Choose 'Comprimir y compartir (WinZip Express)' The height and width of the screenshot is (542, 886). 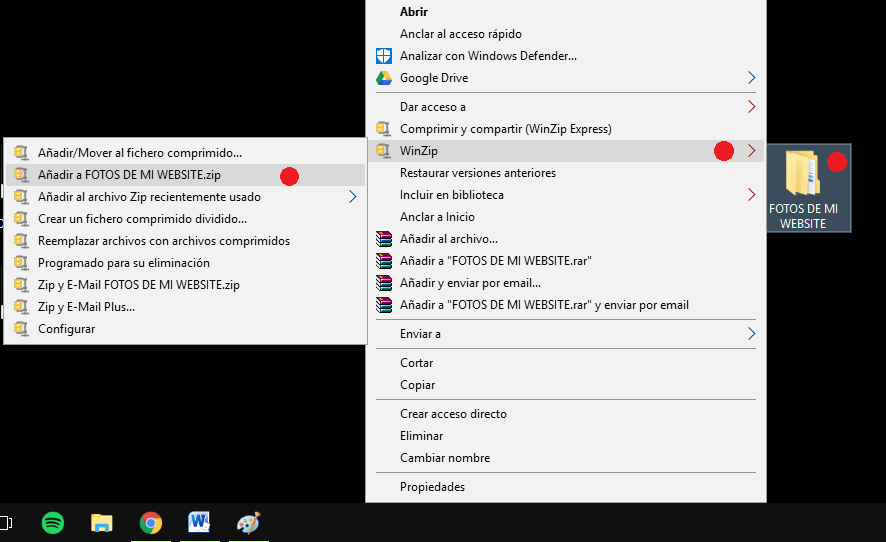(505, 129)
